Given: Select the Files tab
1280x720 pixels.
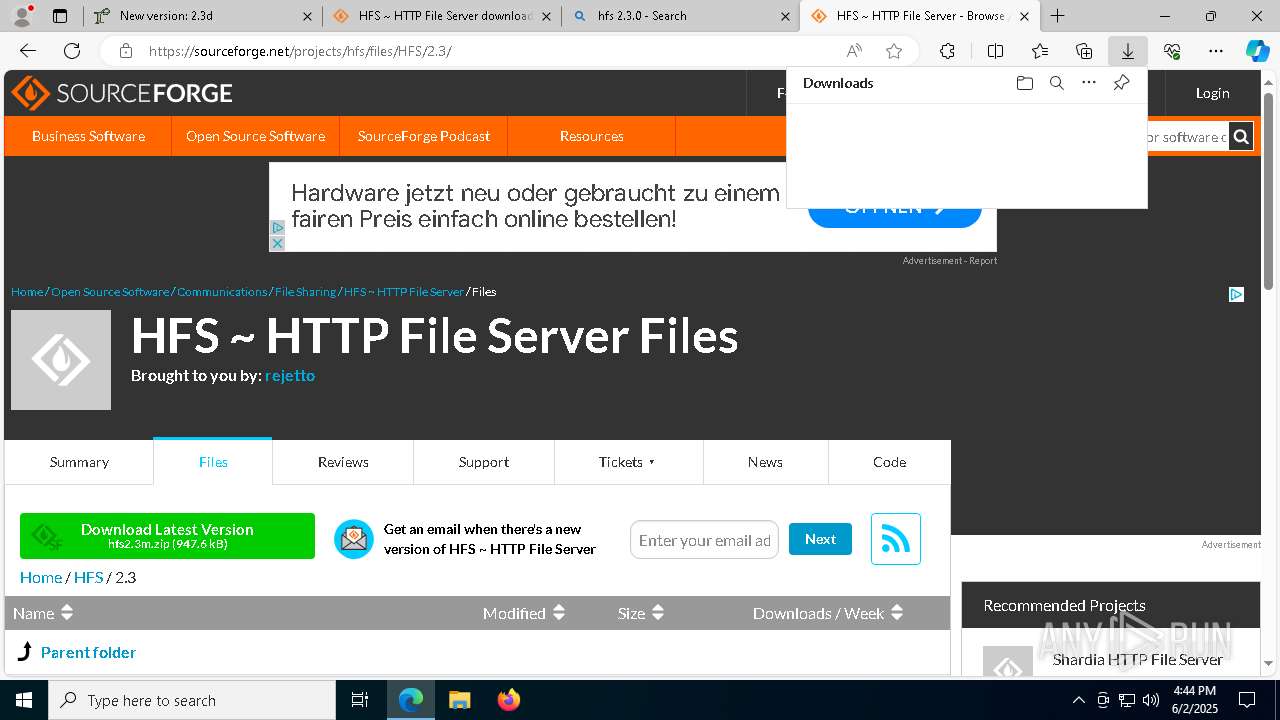Looking at the screenshot, I should (213, 462).
